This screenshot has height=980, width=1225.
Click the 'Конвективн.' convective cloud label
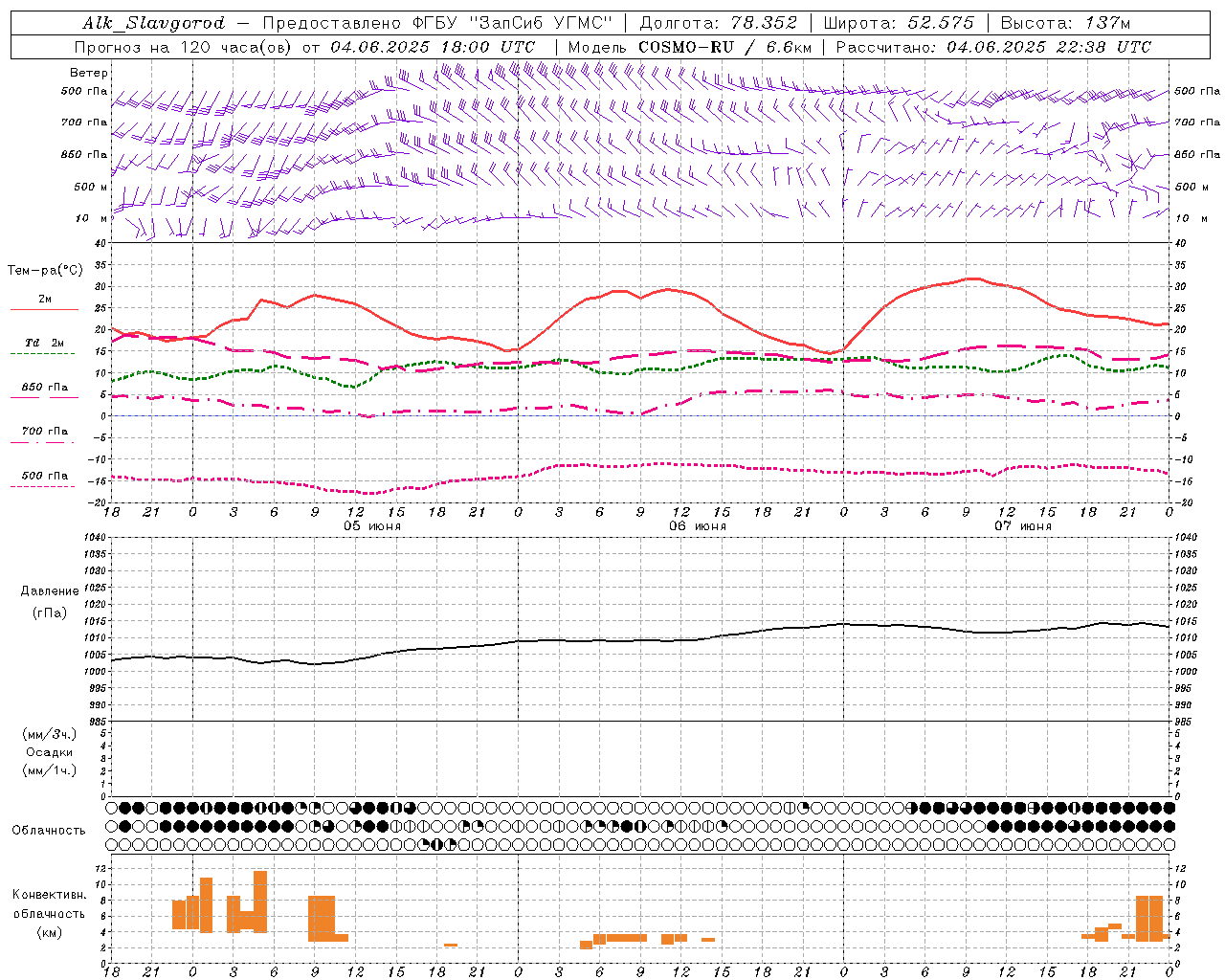point(50,895)
